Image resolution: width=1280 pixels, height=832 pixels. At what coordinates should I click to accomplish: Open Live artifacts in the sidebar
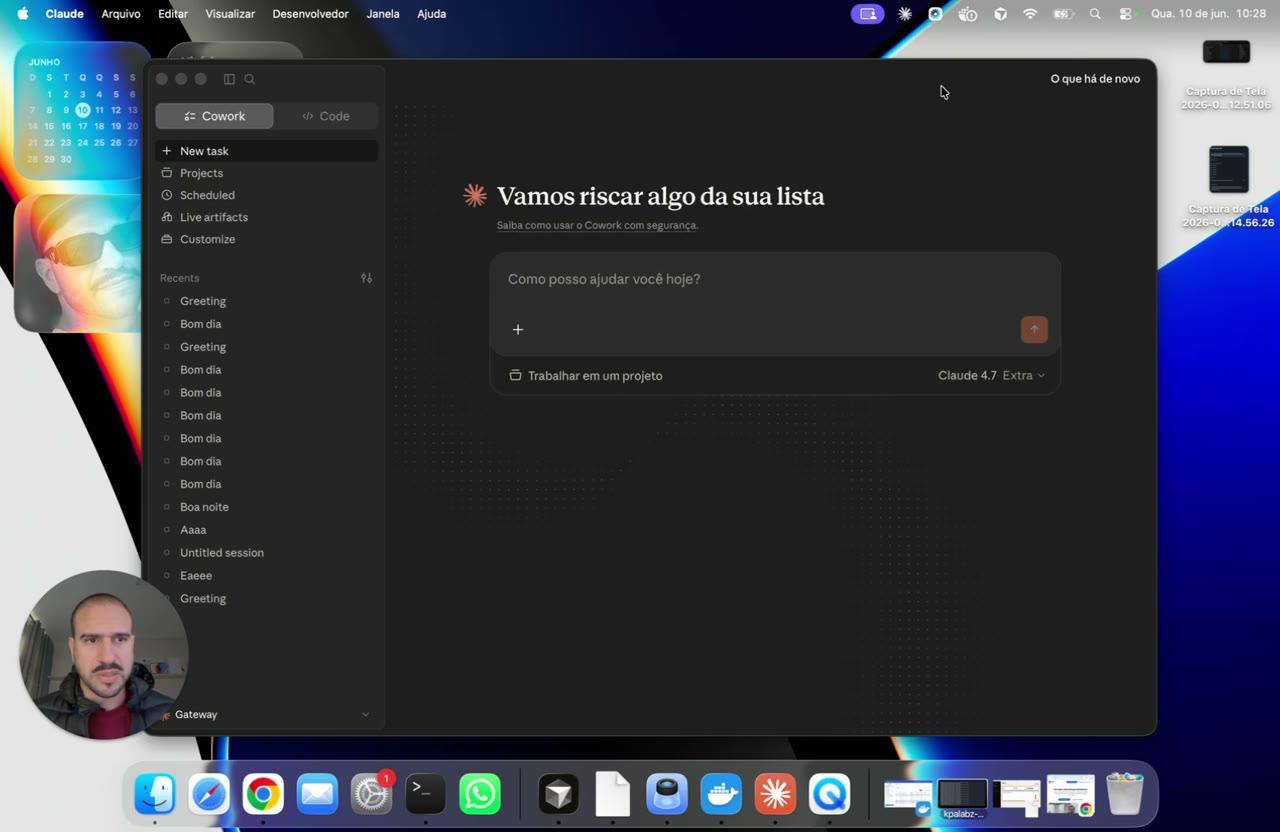coord(266,217)
